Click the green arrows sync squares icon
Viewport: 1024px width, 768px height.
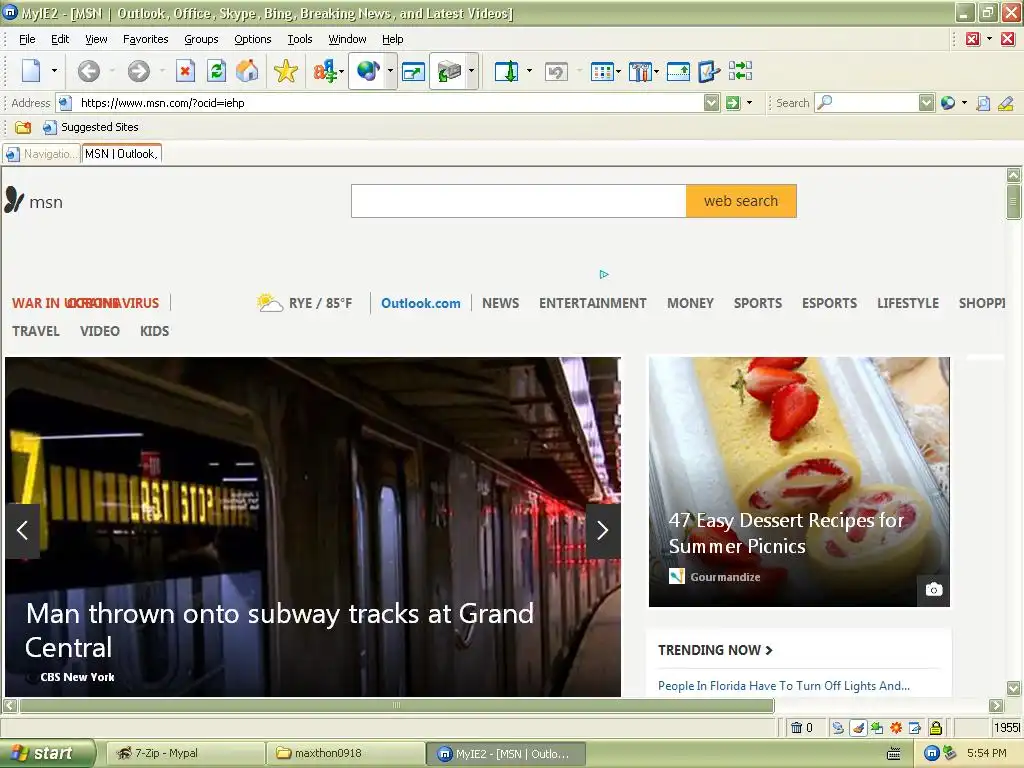tap(741, 71)
